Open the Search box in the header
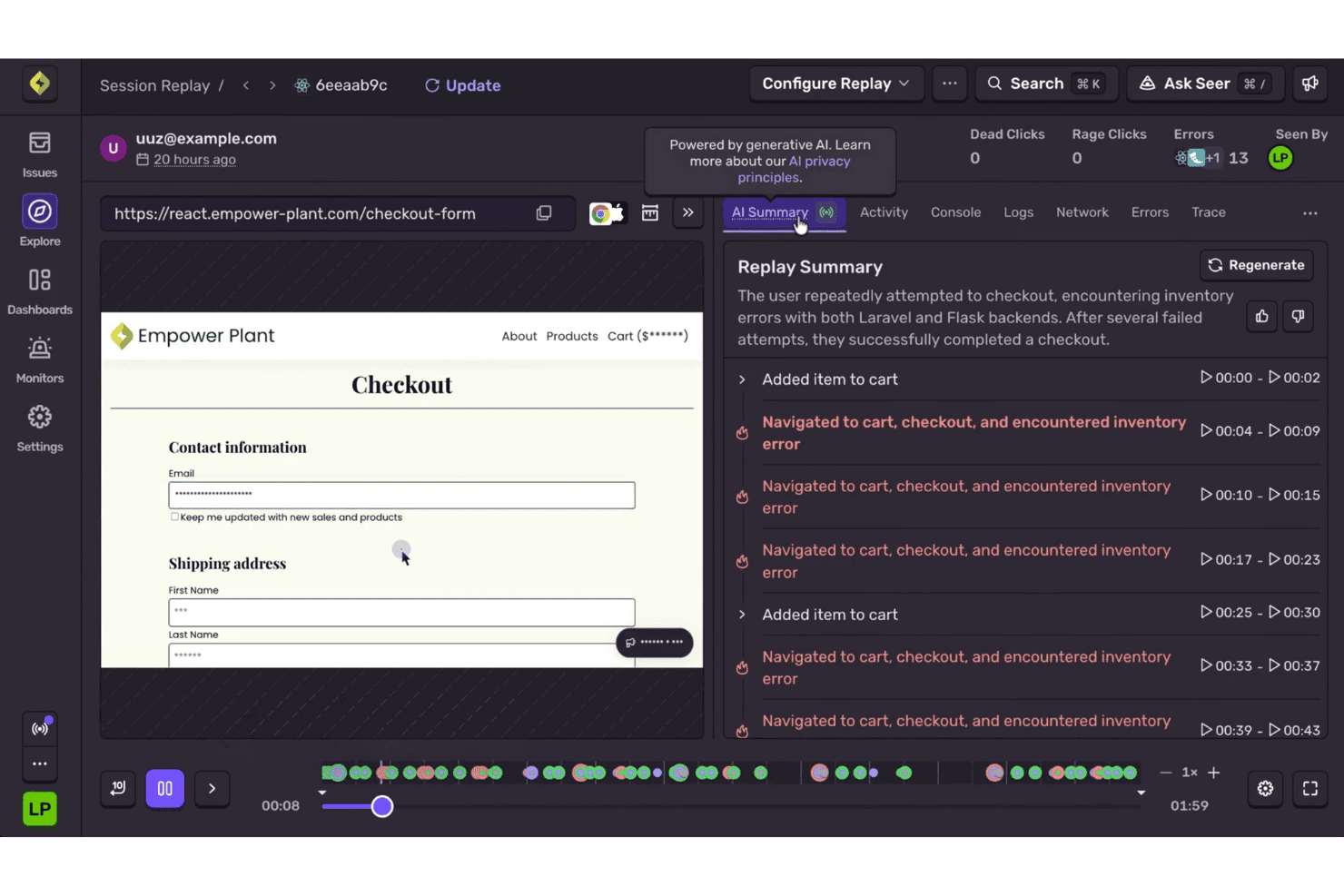Image resolution: width=1344 pixels, height=896 pixels. click(1046, 84)
